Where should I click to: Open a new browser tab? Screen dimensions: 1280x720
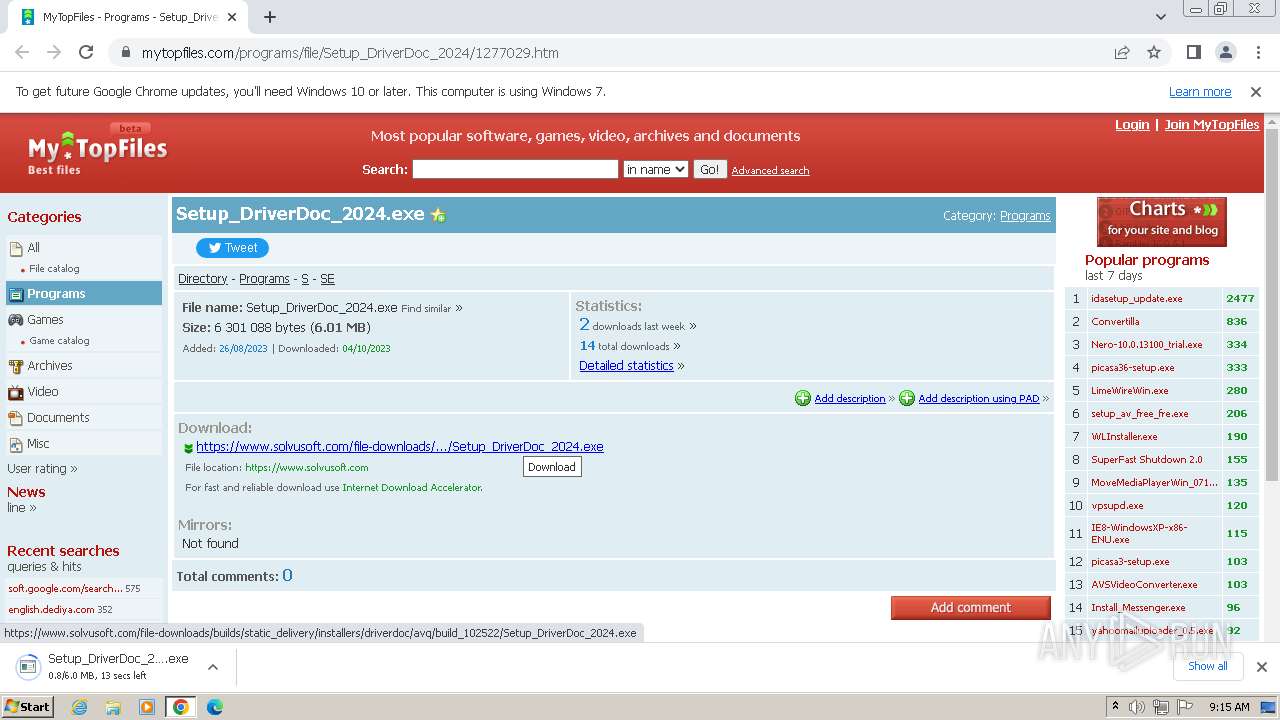270,17
